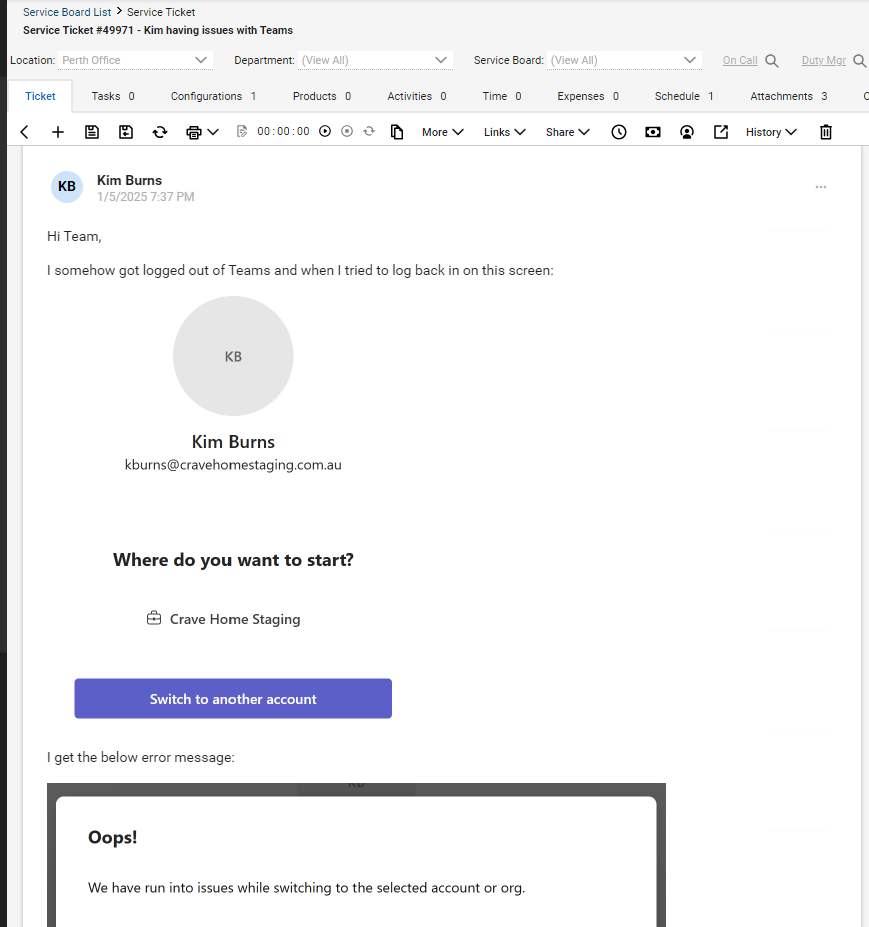869x927 pixels.
Task: Click the Service Ticket #49971 title text
Action: [x=158, y=30]
